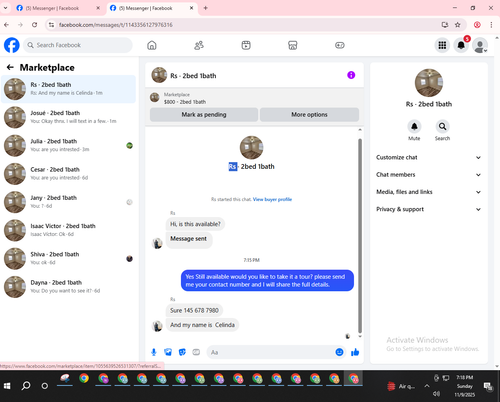Record a voice clip with the microphone
The height and width of the screenshot is (402, 500).
click(x=154, y=352)
